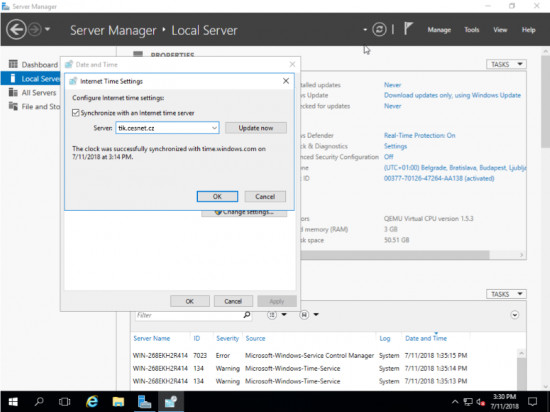Expand the time server dropdown list
Screen dimensions: 550x412
point(214,128)
